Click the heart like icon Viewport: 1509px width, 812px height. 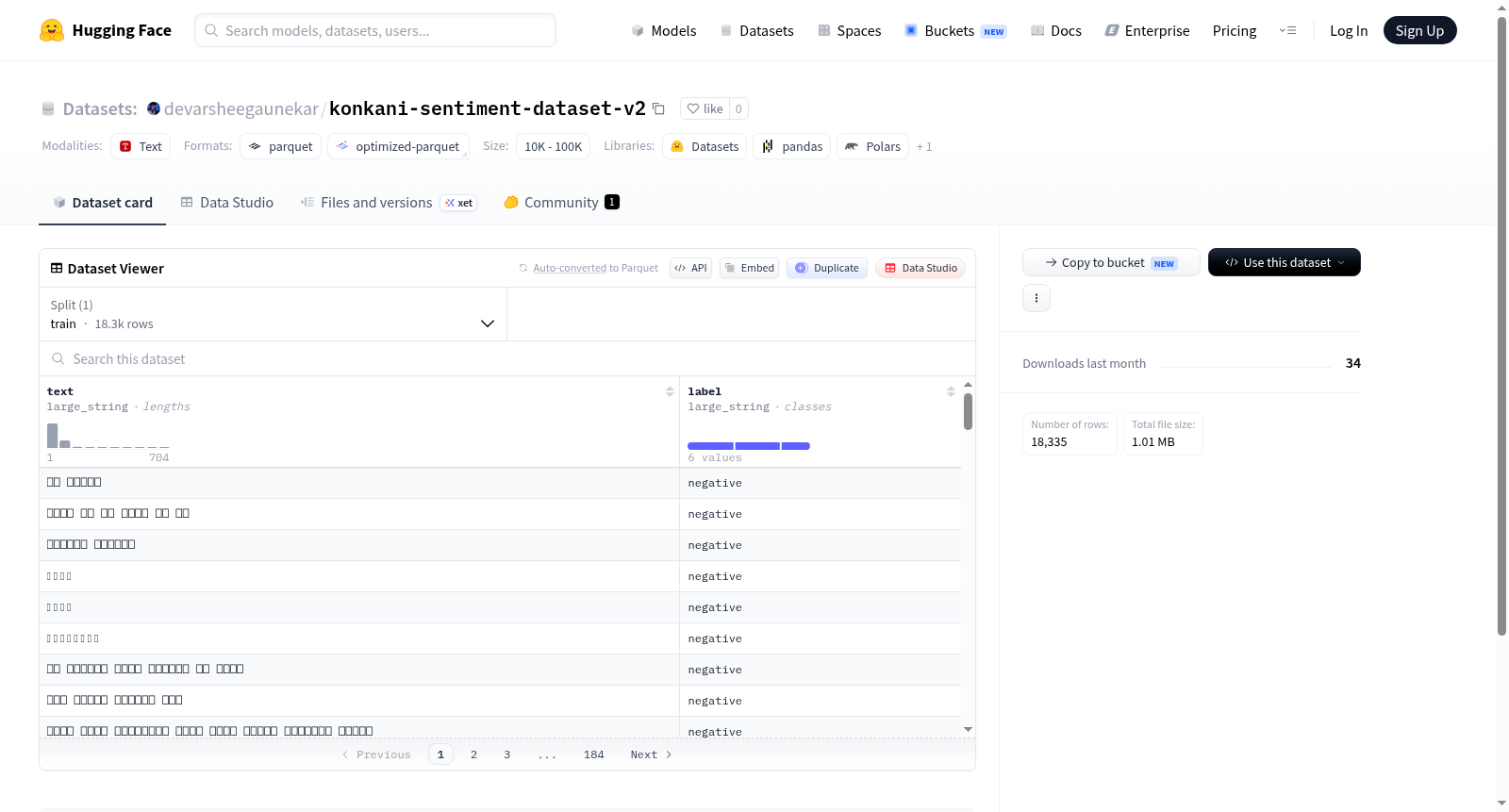[x=693, y=108]
